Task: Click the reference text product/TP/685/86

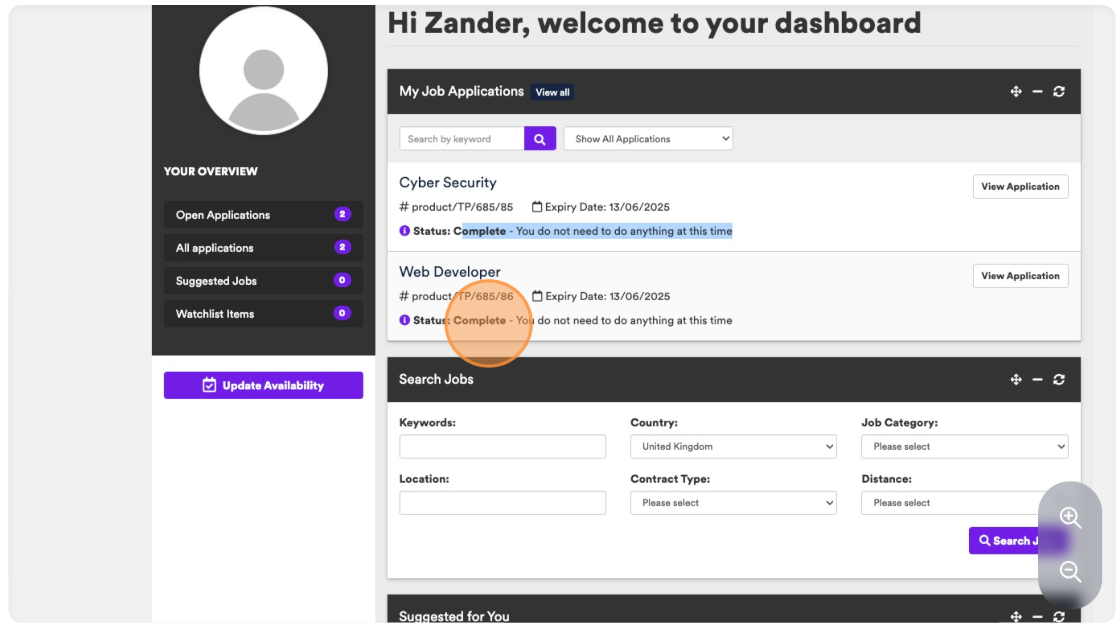Action: pyautogui.click(x=462, y=296)
